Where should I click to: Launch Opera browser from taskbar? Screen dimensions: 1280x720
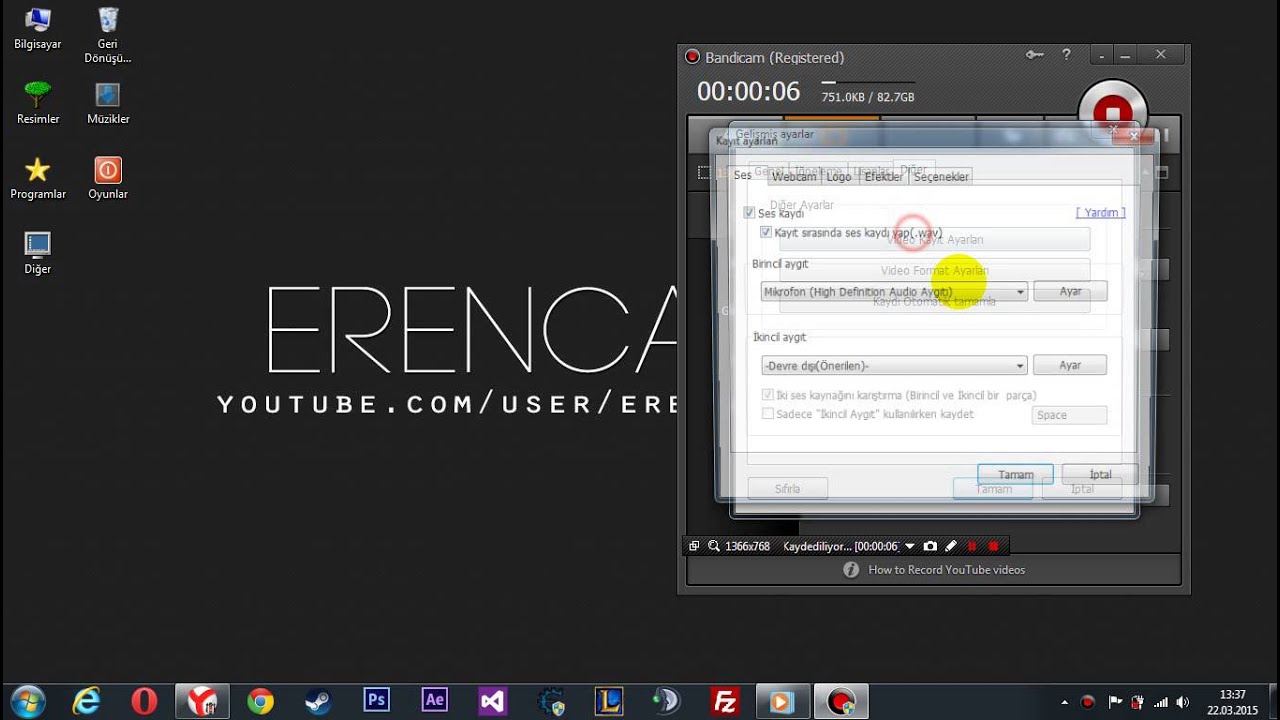tap(145, 701)
